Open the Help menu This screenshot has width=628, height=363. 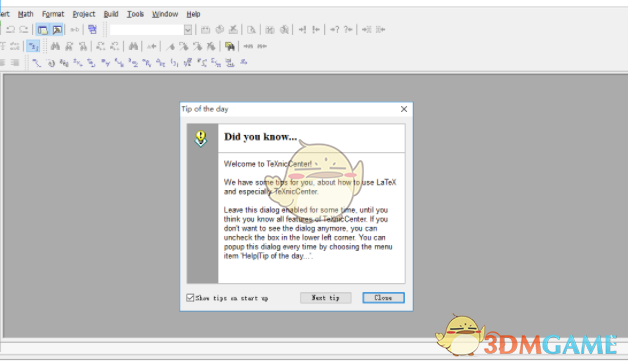pyautogui.click(x=193, y=14)
